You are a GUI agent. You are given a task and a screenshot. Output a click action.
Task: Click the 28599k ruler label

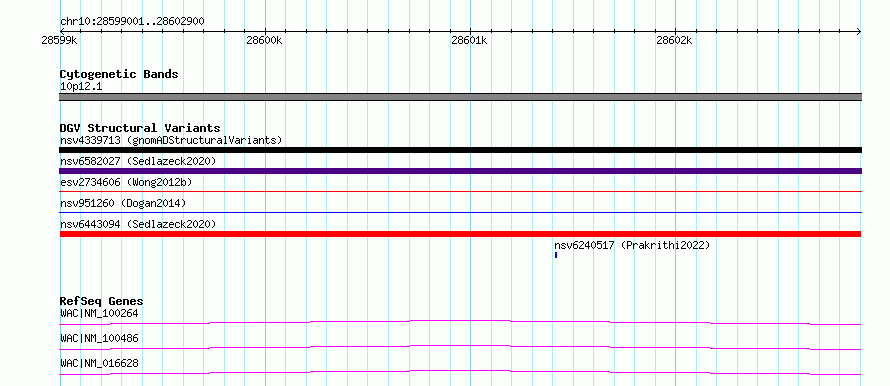[60, 40]
